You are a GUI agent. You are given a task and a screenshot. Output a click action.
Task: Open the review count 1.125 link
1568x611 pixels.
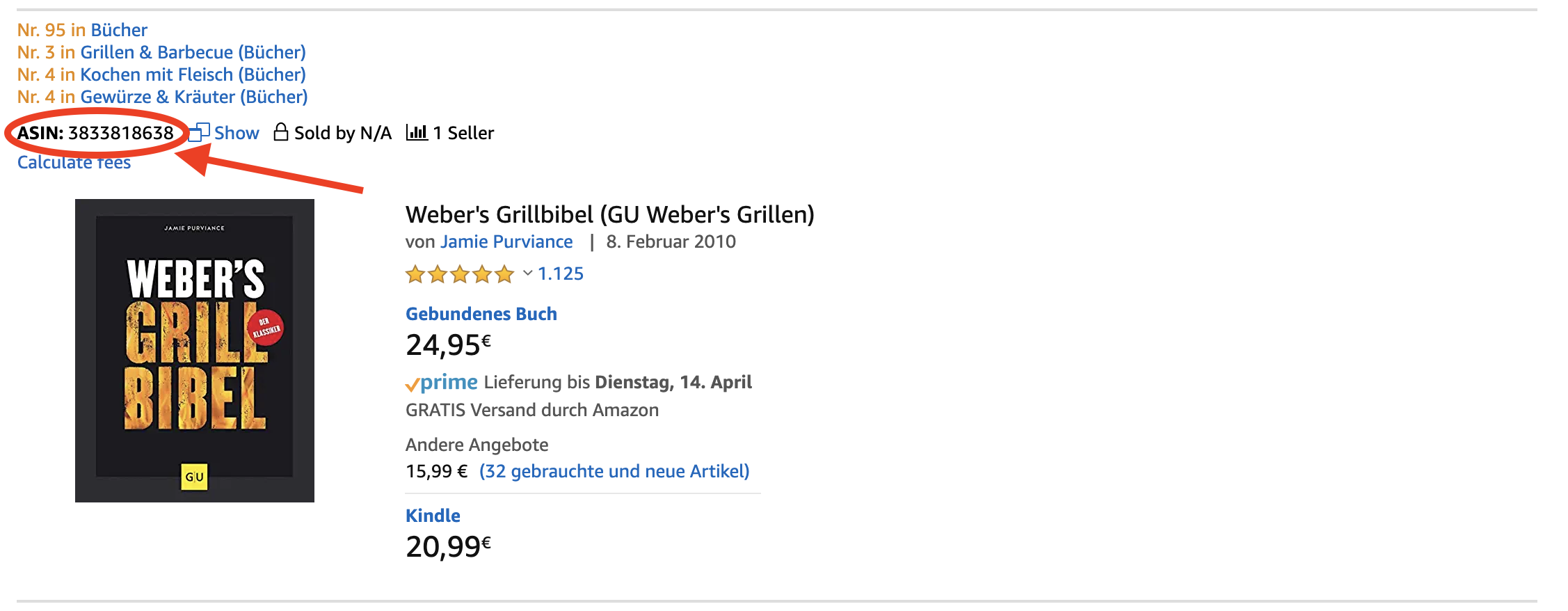coord(559,273)
